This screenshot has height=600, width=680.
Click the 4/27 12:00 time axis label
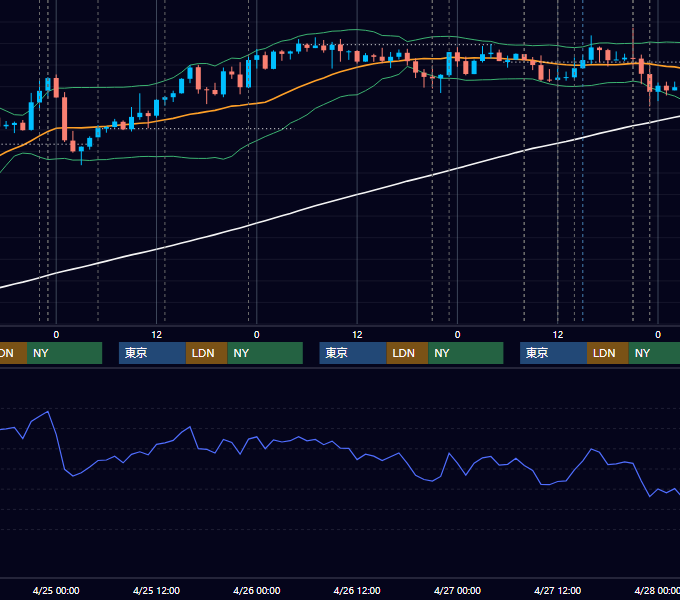558,590
